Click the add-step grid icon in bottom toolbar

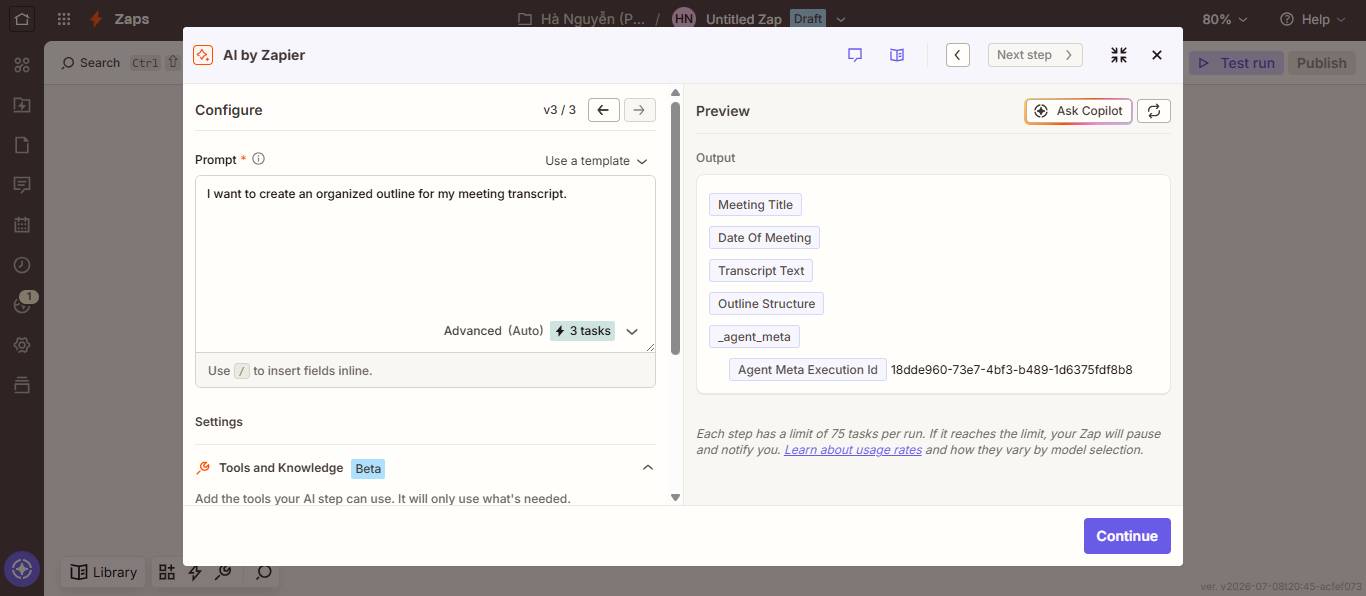click(x=166, y=572)
